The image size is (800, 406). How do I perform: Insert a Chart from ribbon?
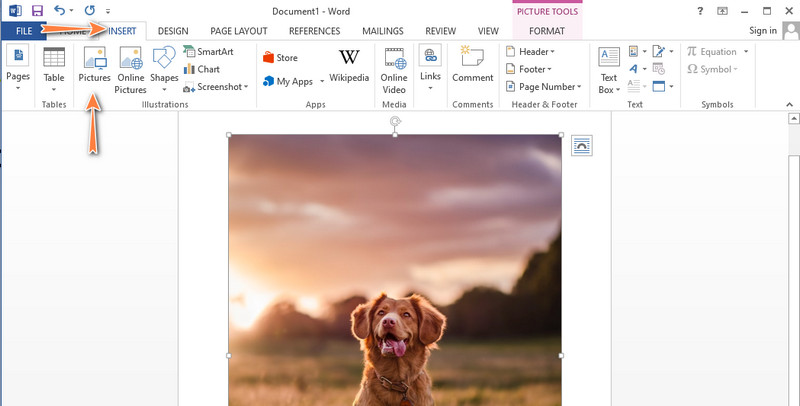pos(202,70)
